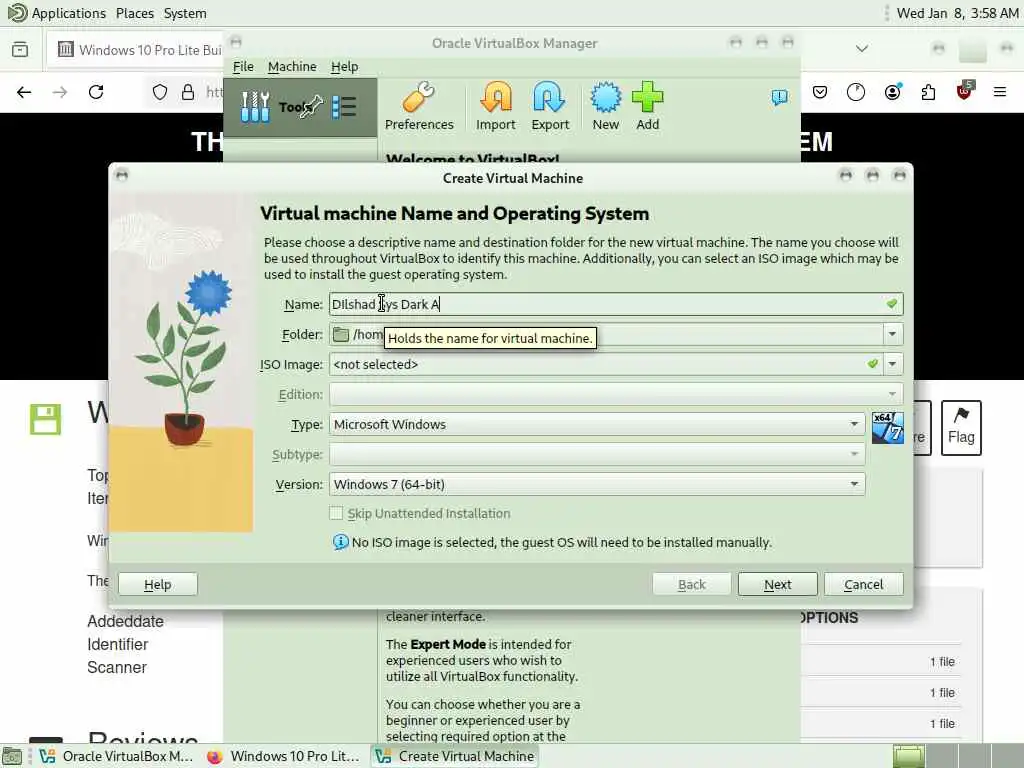Open Firefox Pocket save icon

click(x=820, y=92)
